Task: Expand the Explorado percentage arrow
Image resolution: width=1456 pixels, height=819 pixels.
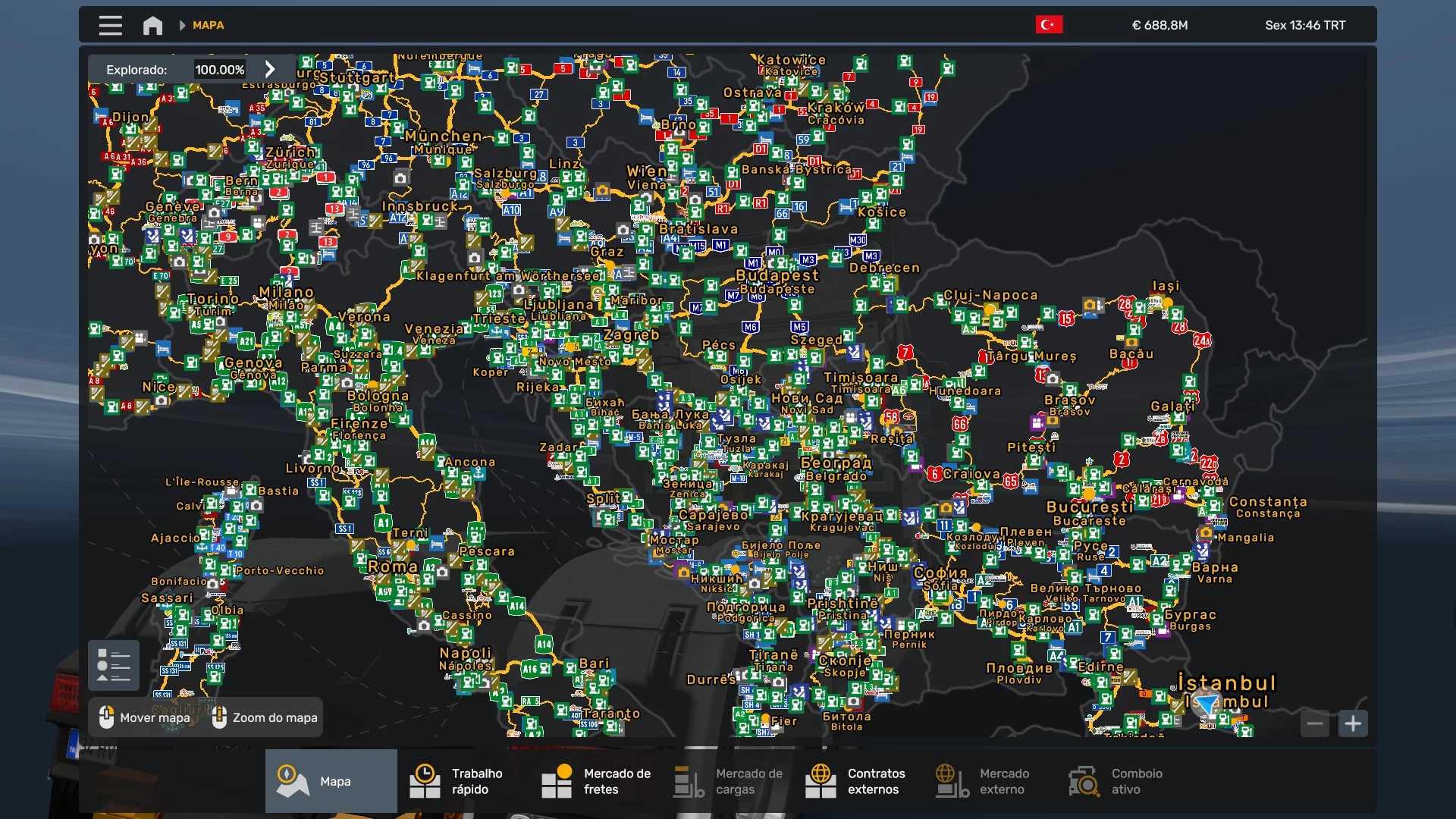Action: (270, 69)
